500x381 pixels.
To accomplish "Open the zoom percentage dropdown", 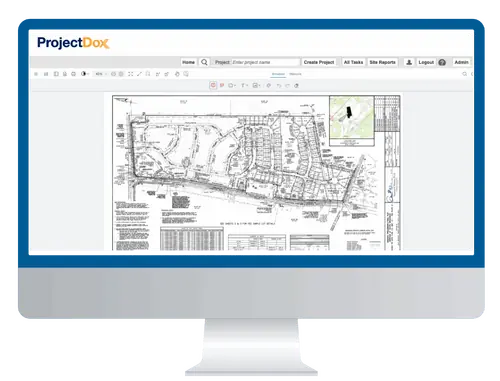I will point(101,74).
